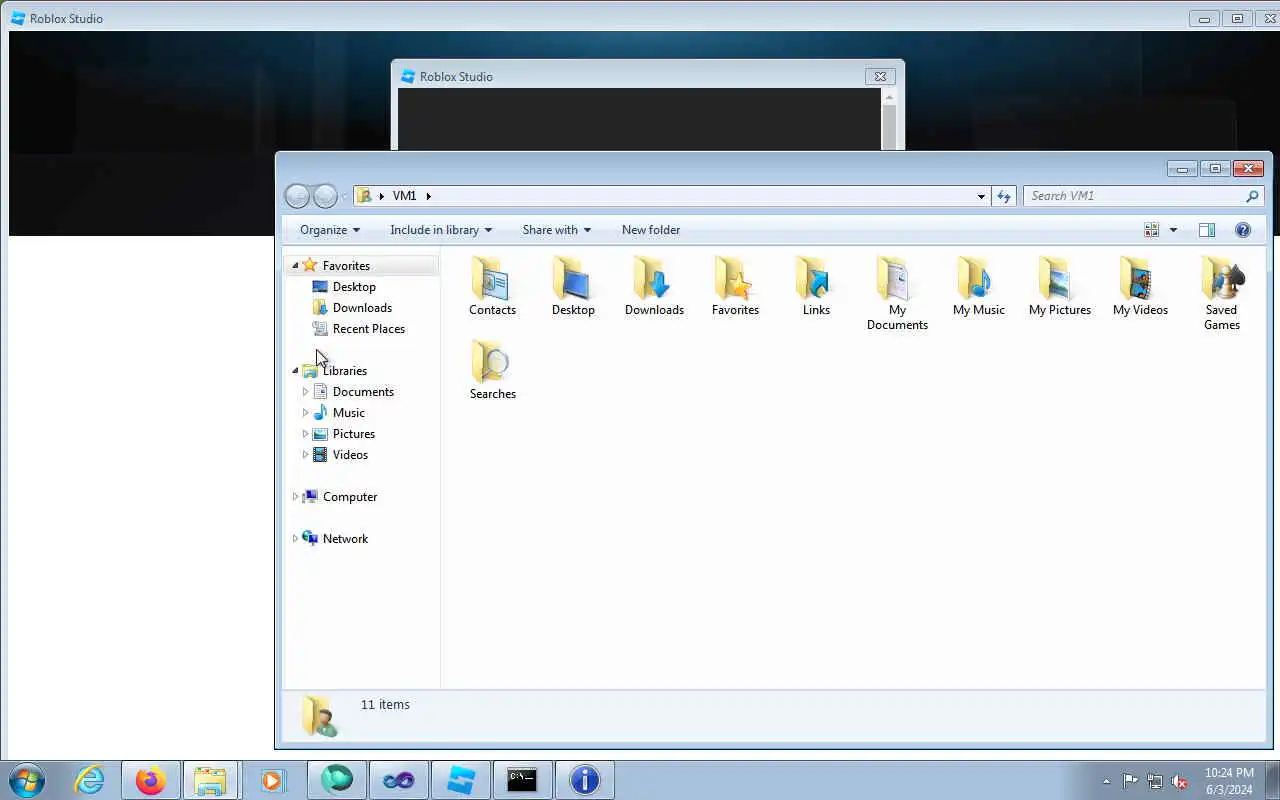1280x800 pixels.
Task: Open the Share with dropdown
Action: pos(557,230)
